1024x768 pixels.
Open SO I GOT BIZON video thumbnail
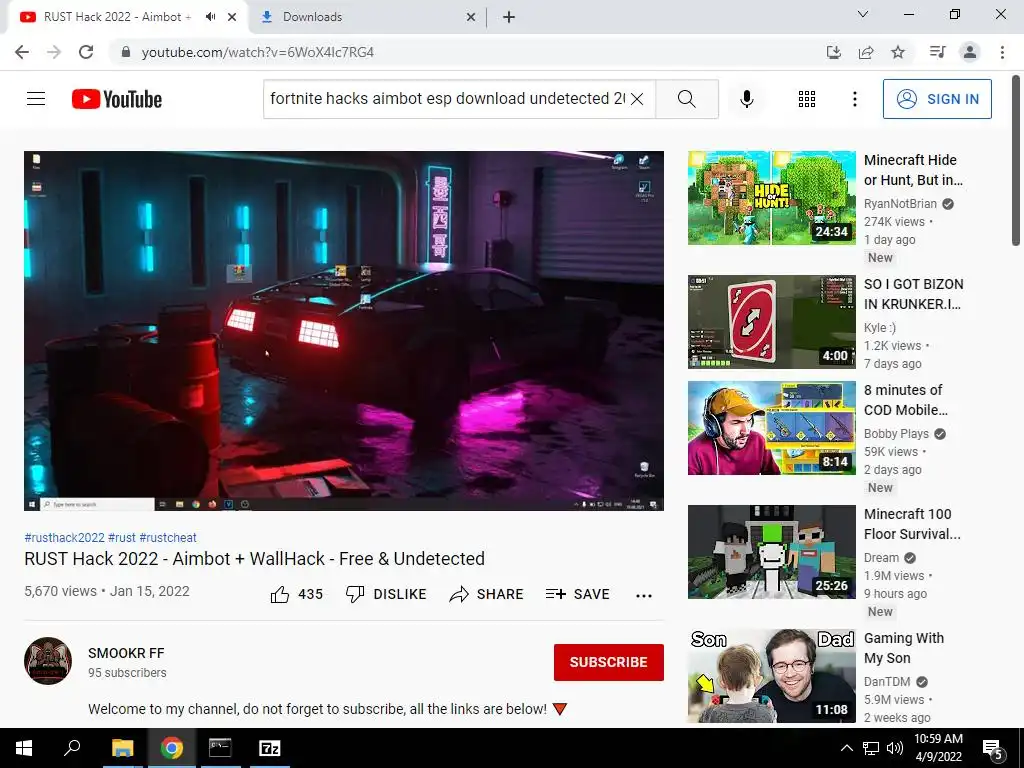point(771,322)
